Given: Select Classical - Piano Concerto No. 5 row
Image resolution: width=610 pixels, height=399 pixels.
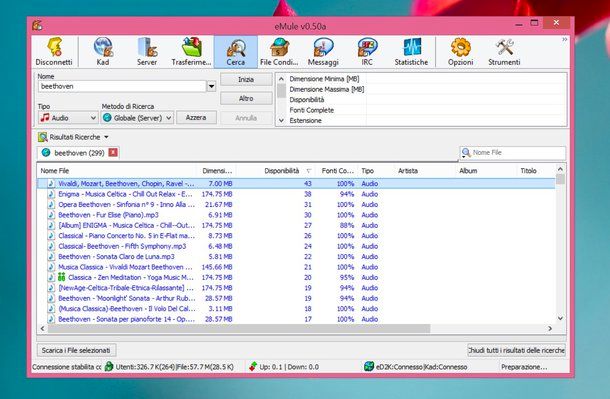Looking at the screenshot, I should coord(296,236).
